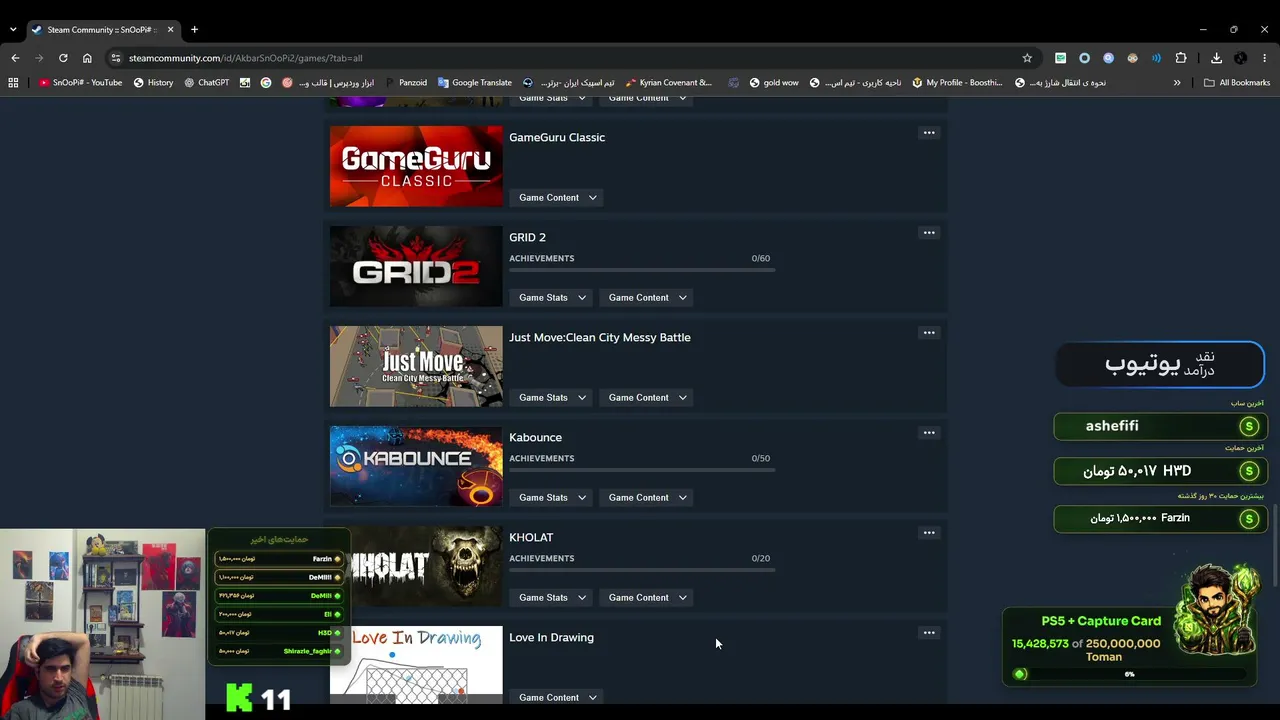Click the browser forward arrow
The image size is (1280, 720).
39,58
